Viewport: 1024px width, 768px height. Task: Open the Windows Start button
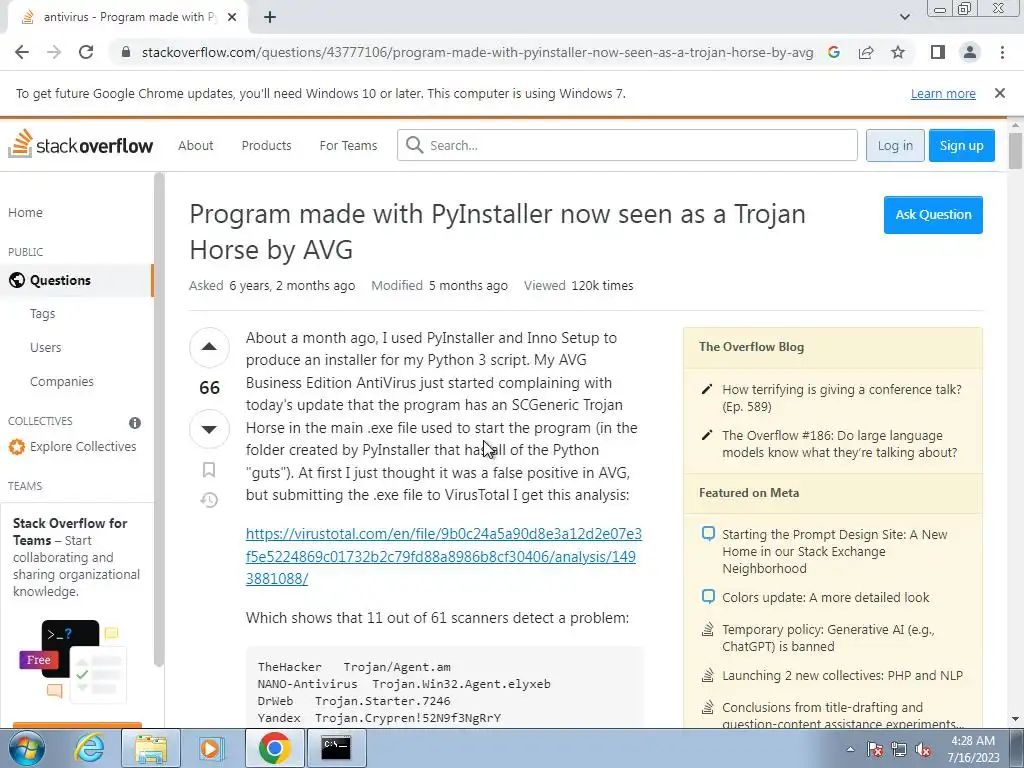[26, 748]
